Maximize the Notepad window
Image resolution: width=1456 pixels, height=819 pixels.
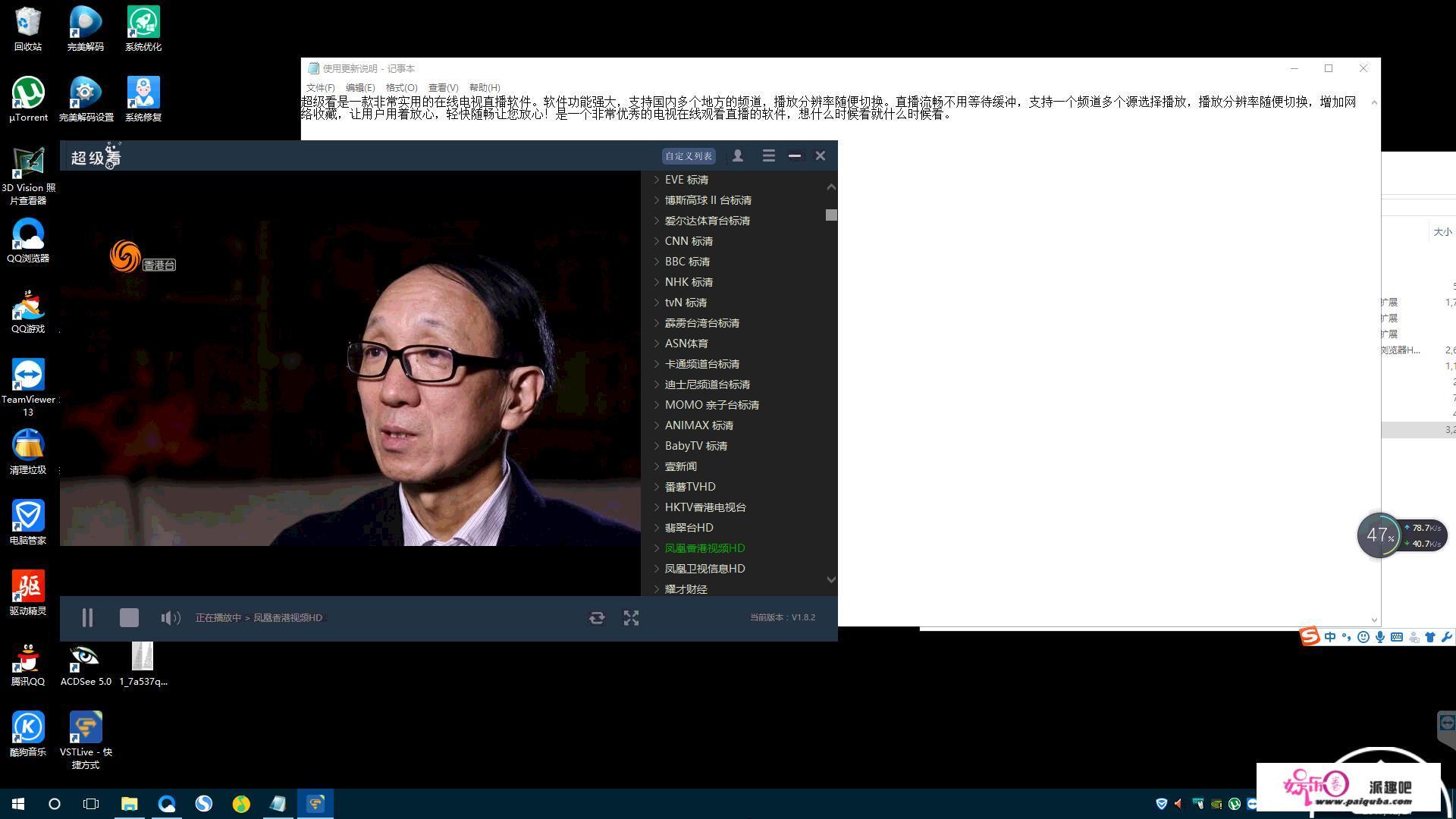coord(1329,68)
